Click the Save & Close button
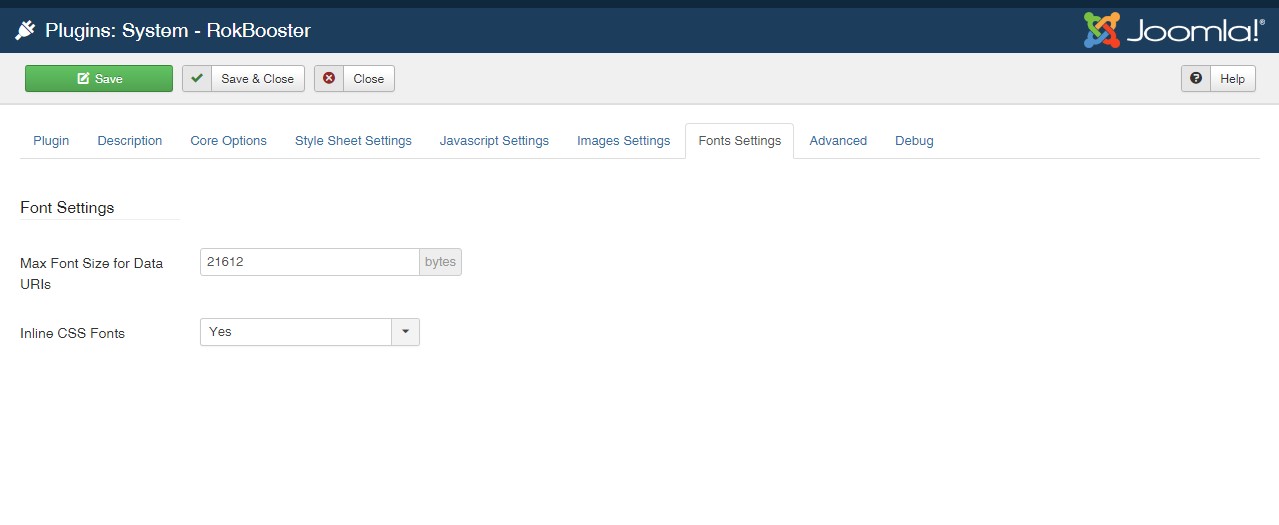Image resolution: width=1279 pixels, height=525 pixels. point(243,79)
